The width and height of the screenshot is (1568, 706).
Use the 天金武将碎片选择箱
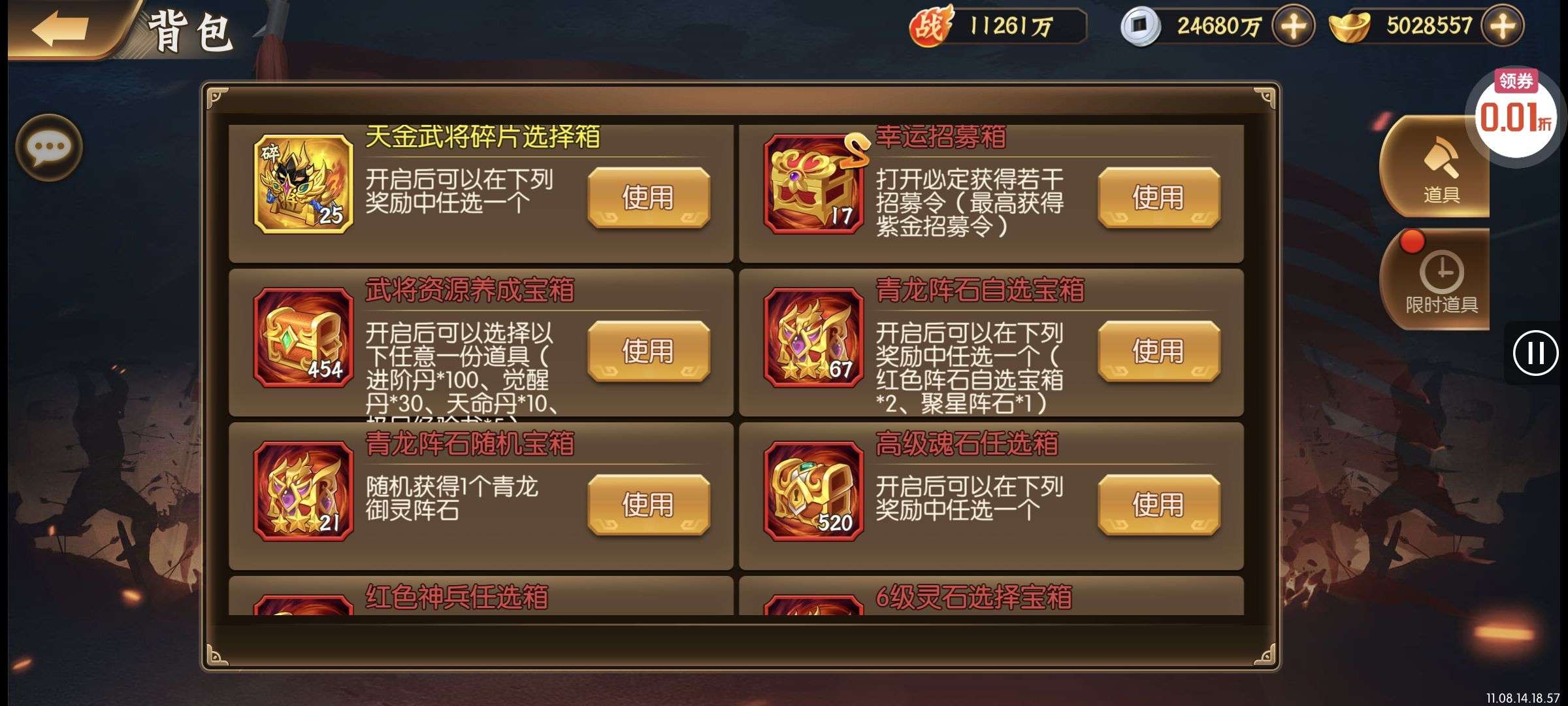pos(649,197)
